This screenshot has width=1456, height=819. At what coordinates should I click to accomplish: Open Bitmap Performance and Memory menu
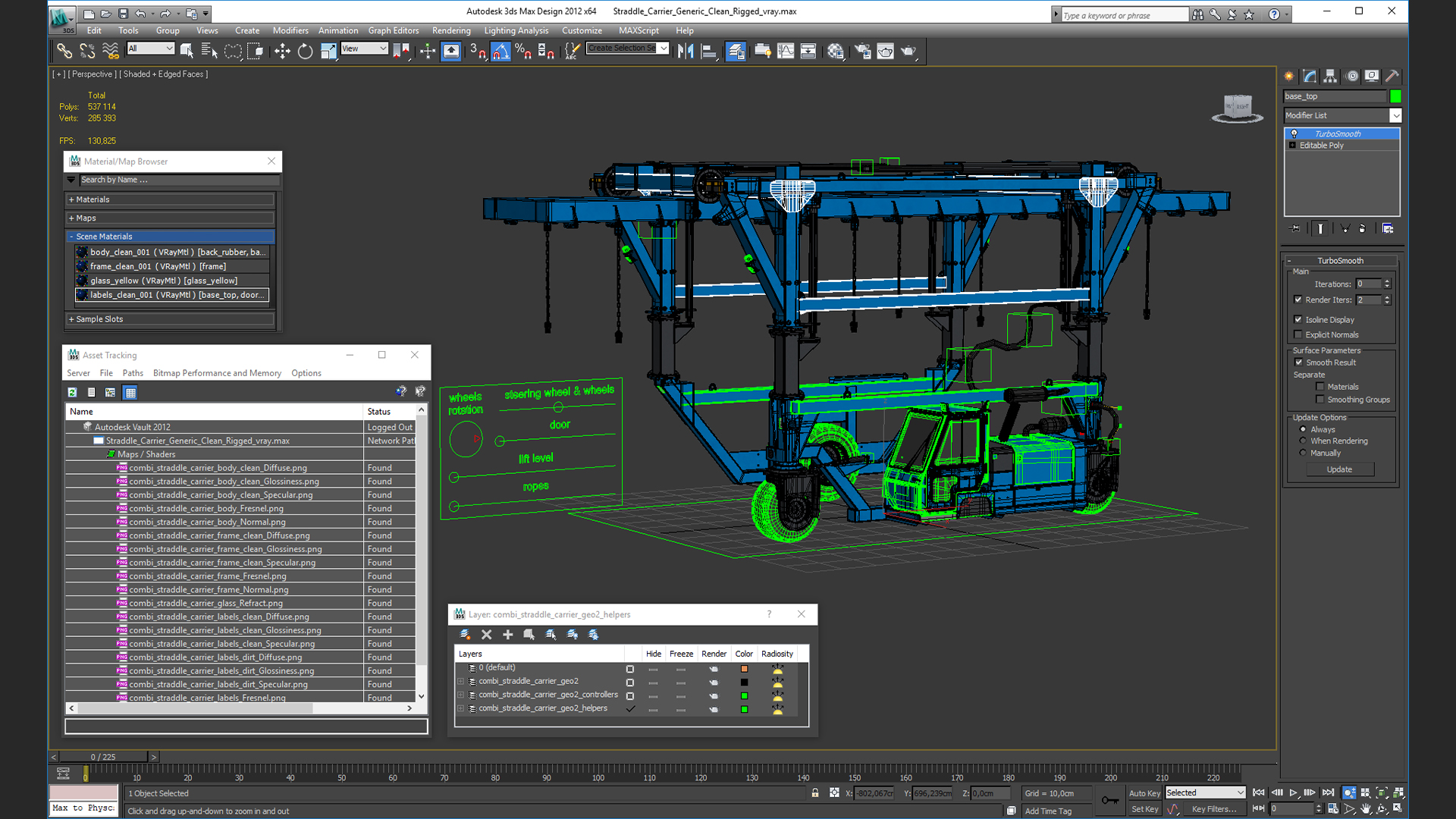[217, 373]
